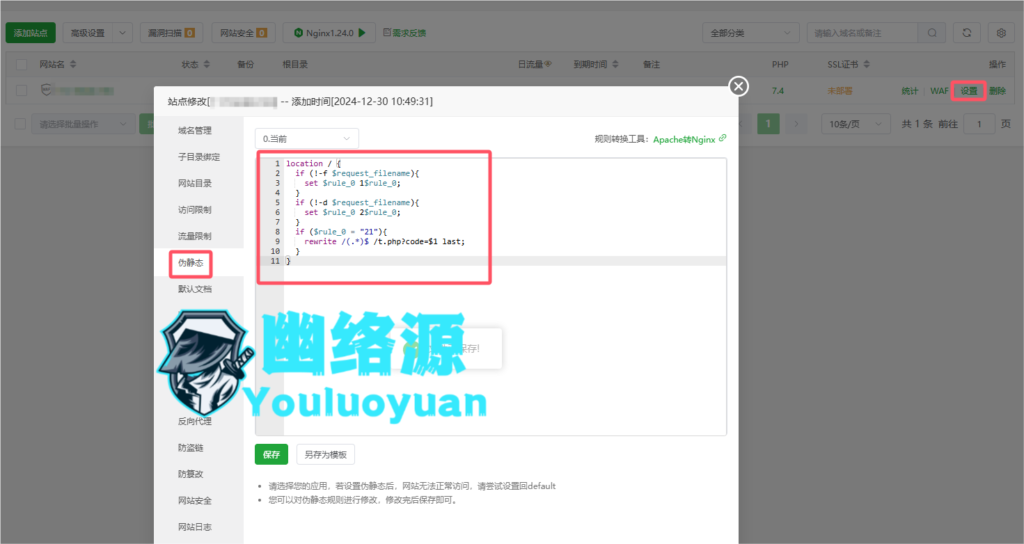The width and height of the screenshot is (1024, 544).
Task: Close the site modification dialog
Action: [739, 86]
